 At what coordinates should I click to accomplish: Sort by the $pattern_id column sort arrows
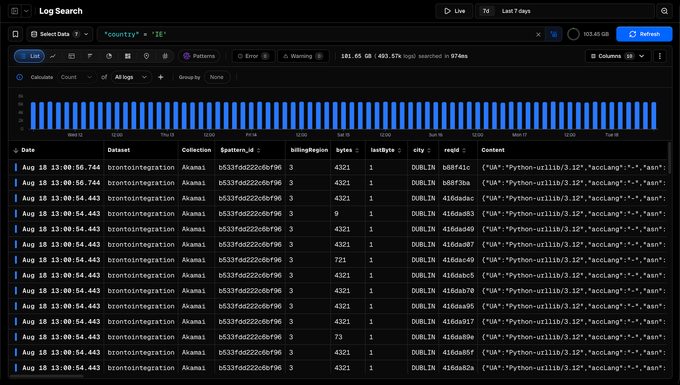pyautogui.click(x=258, y=150)
